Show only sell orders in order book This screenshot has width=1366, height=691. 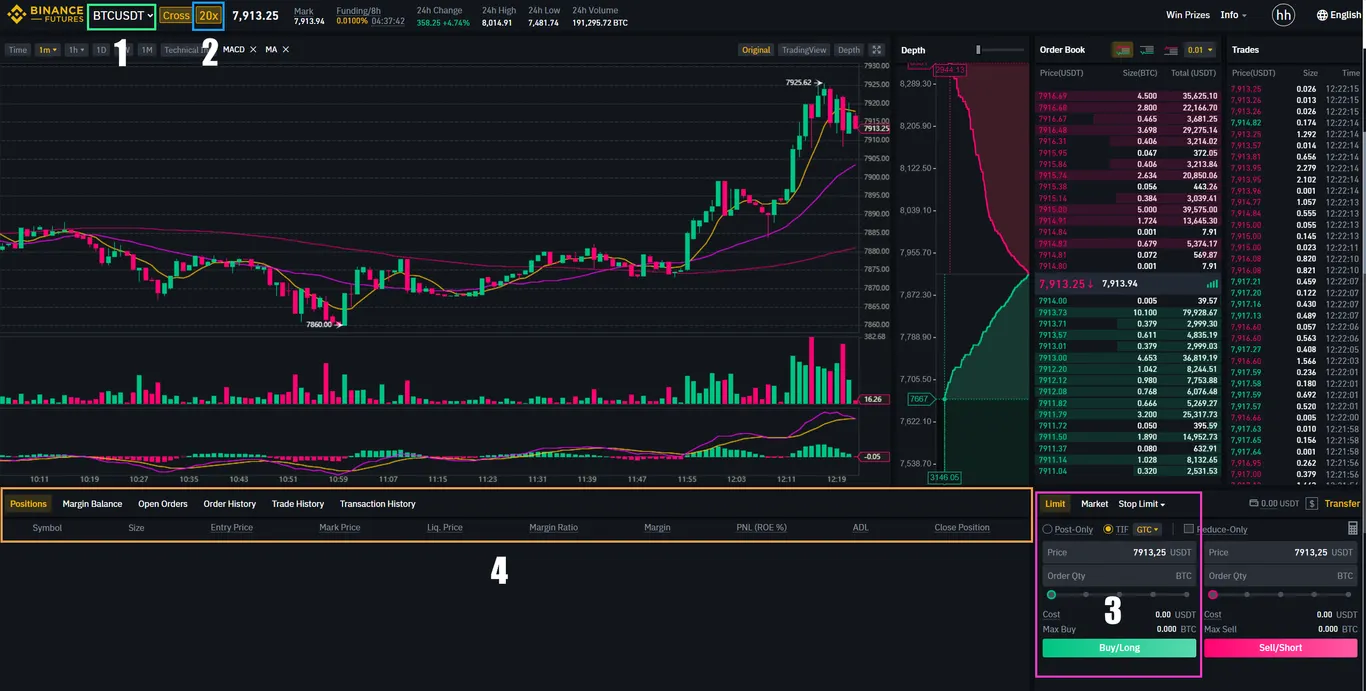1169,50
